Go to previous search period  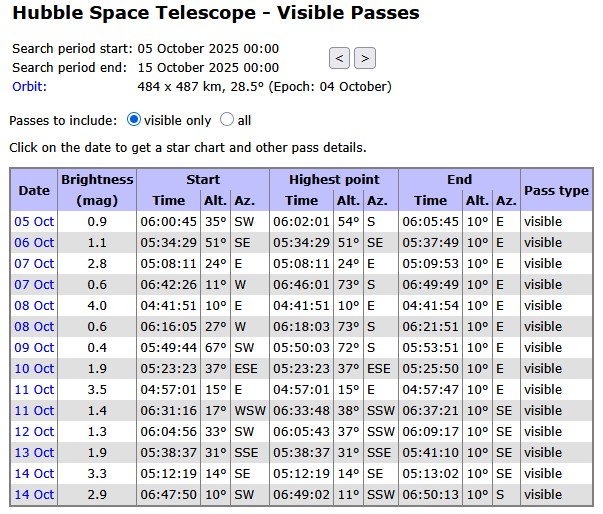click(x=340, y=58)
